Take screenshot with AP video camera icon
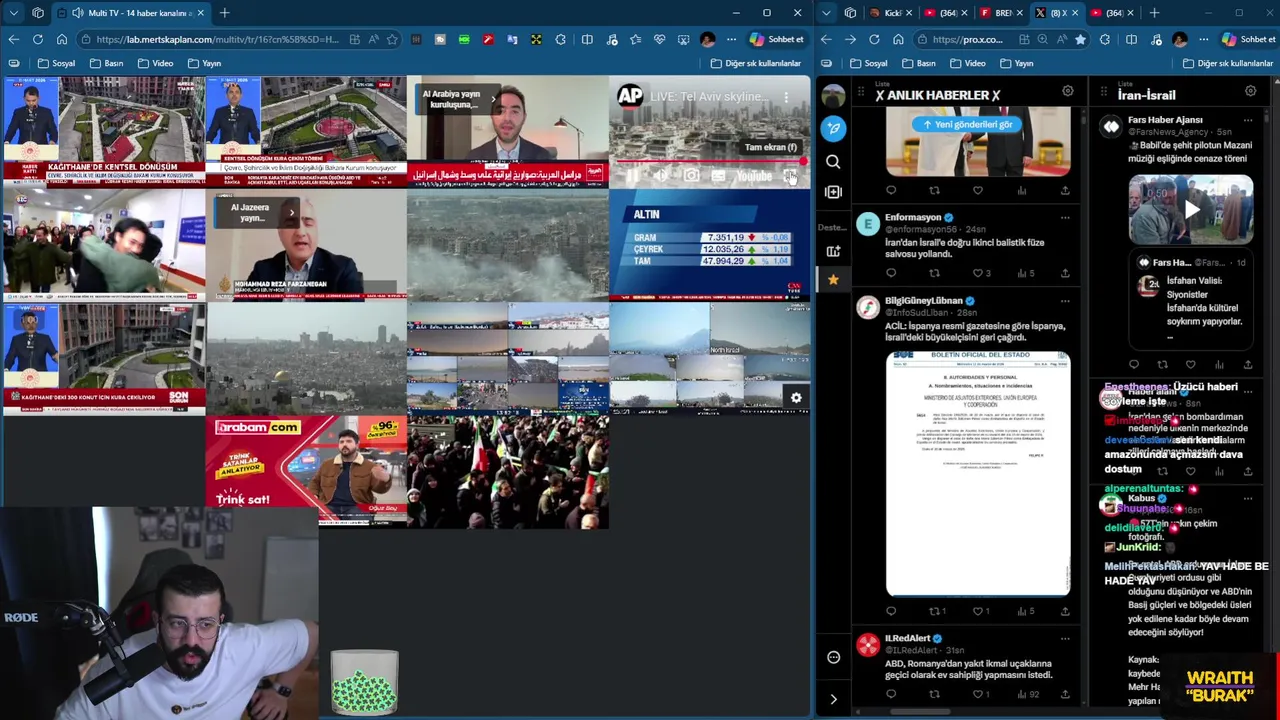Image resolution: width=1280 pixels, height=720 pixels. (691, 176)
